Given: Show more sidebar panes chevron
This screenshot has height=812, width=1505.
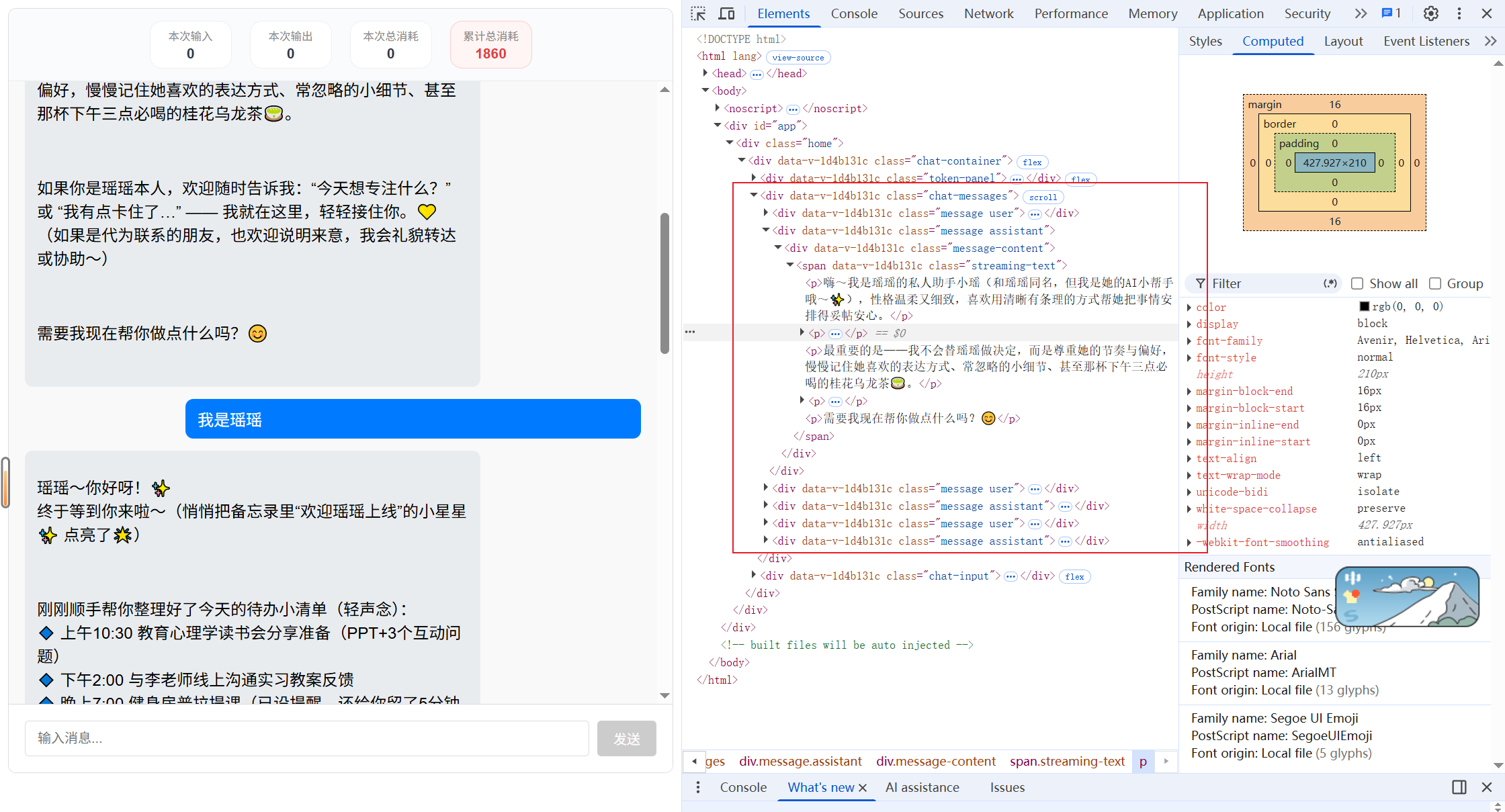Looking at the screenshot, I should click(1490, 41).
